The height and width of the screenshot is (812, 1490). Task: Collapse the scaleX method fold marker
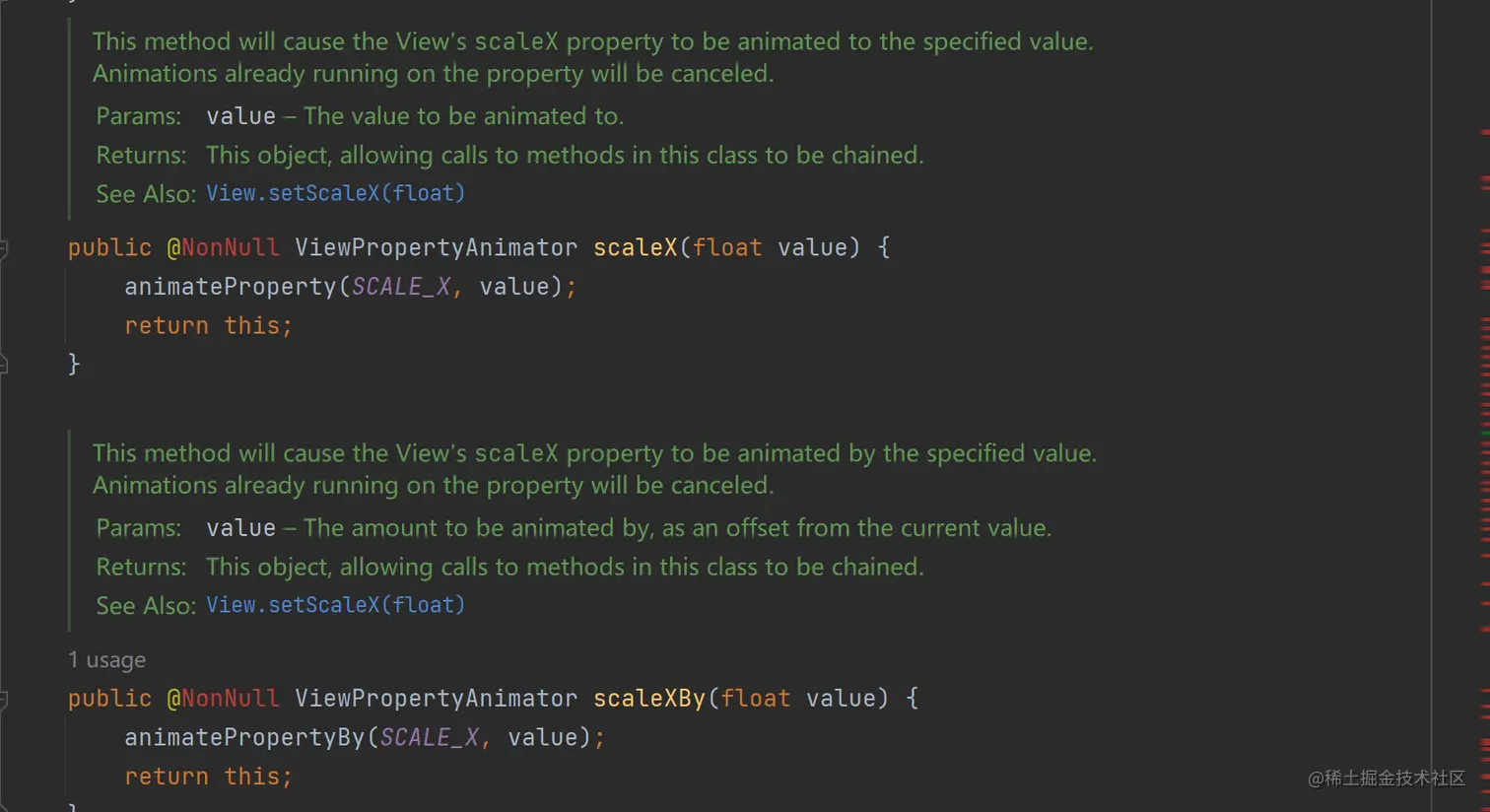[x=4, y=248]
